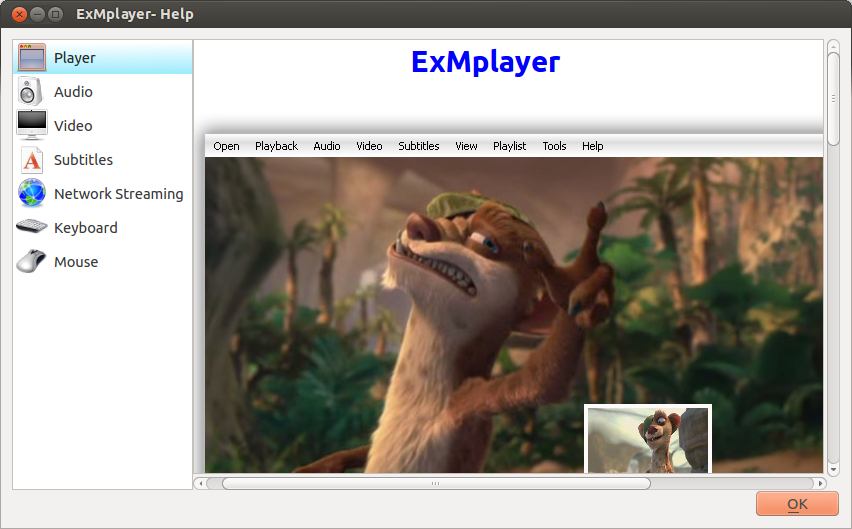Open the Video help section
Viewport: 852px width, 529px height.
(x=103, y=125)
